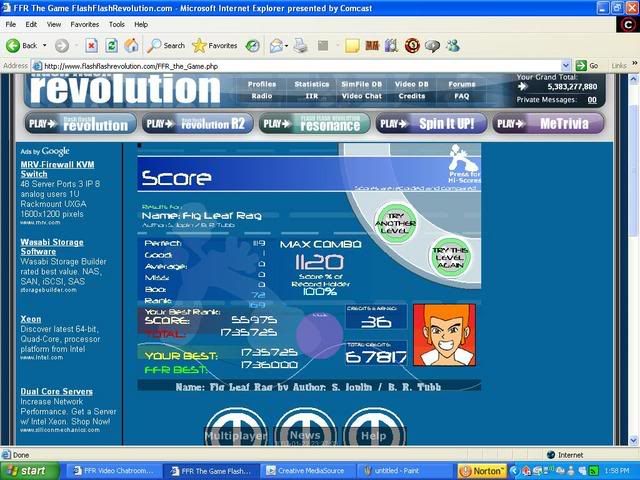The height and width of the screenshot is (480, 640).
Task: Open the Search toolbar button
Action: [166, 45]
